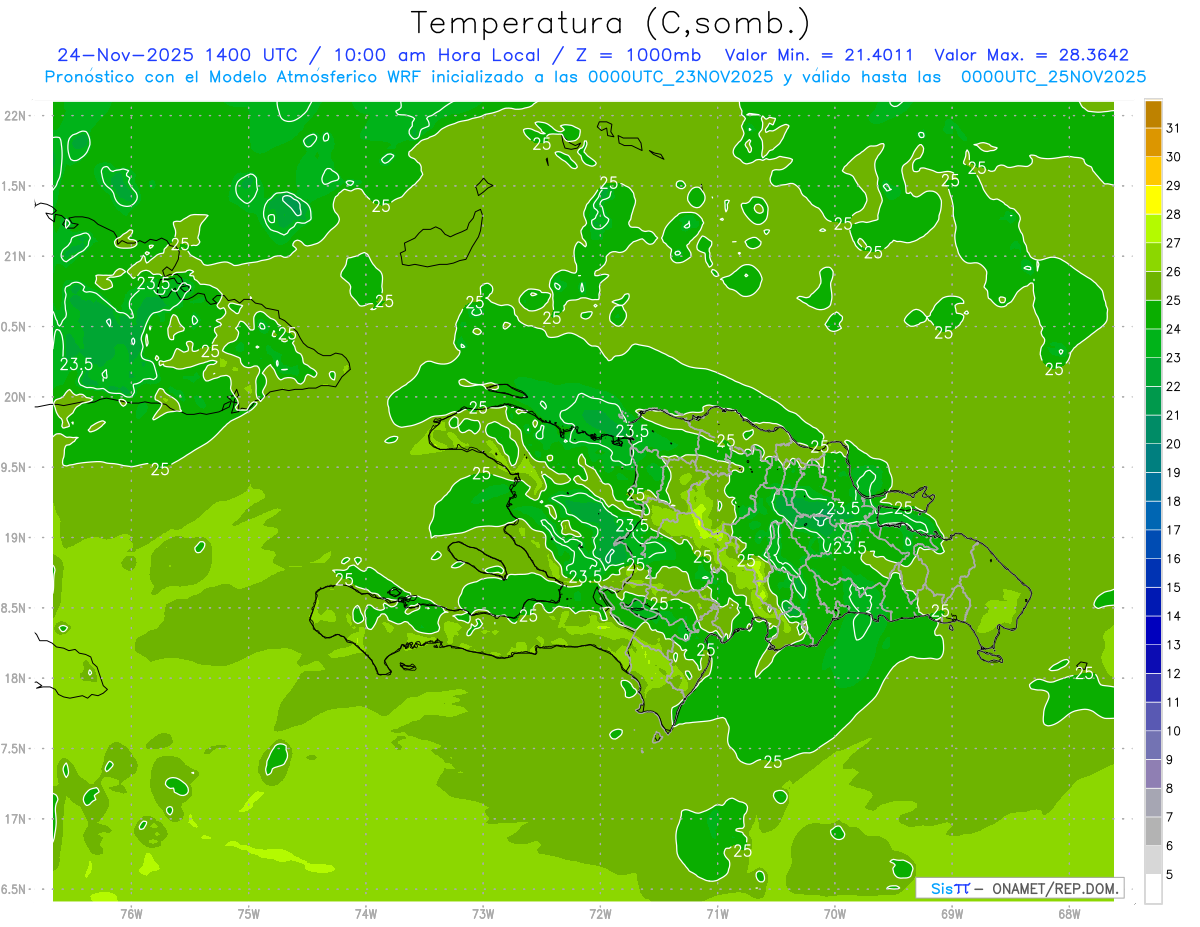Pick the teal colorbar swatch between 19 and 20
The height and width of the screenshot is (927, 1200).
click(x=1153, y=459)
